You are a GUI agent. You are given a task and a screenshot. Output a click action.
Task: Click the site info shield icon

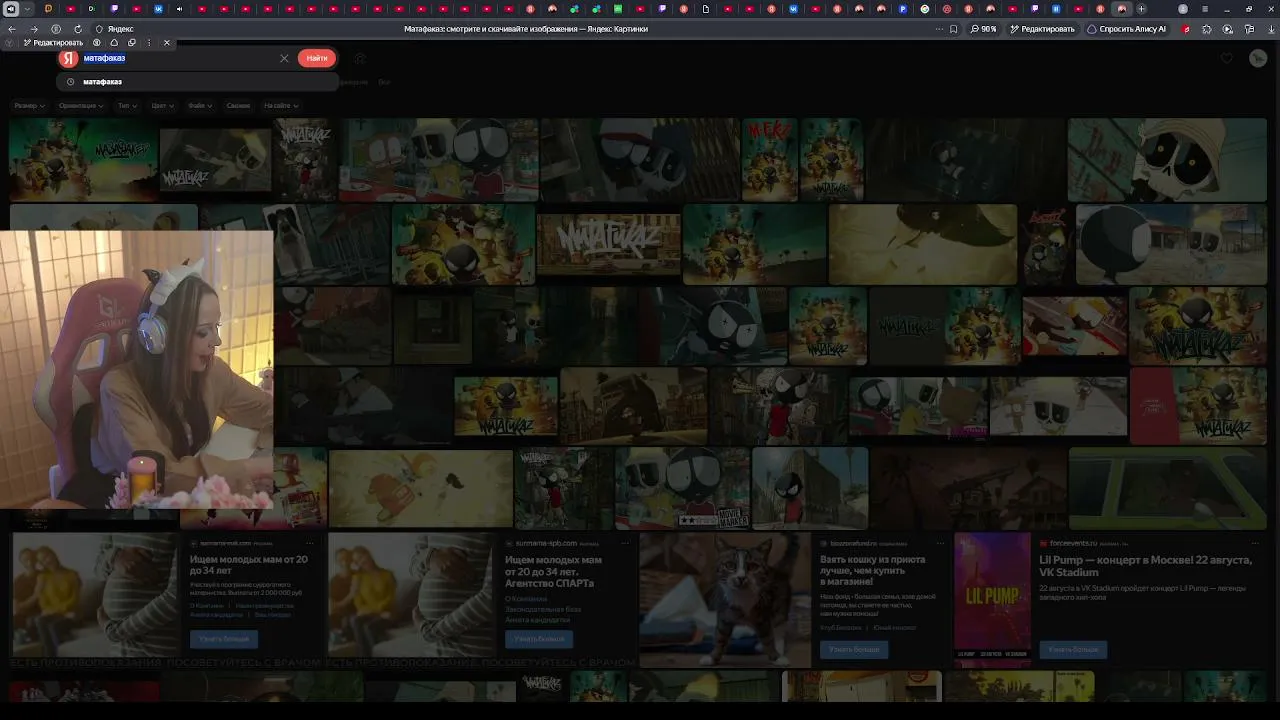tap(98, 29)
